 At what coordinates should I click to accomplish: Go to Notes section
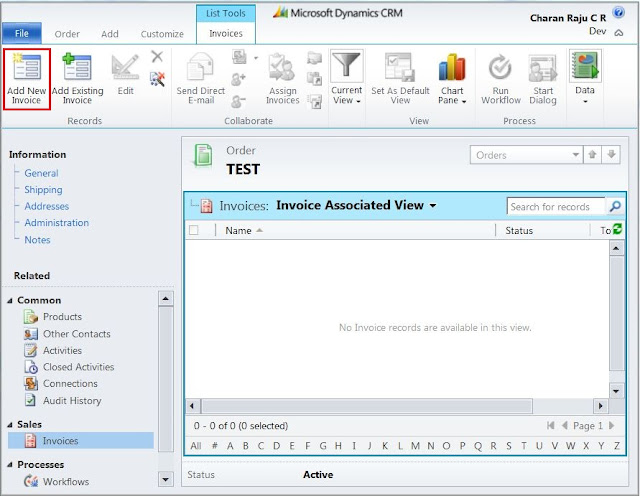(x=37, y=240)
